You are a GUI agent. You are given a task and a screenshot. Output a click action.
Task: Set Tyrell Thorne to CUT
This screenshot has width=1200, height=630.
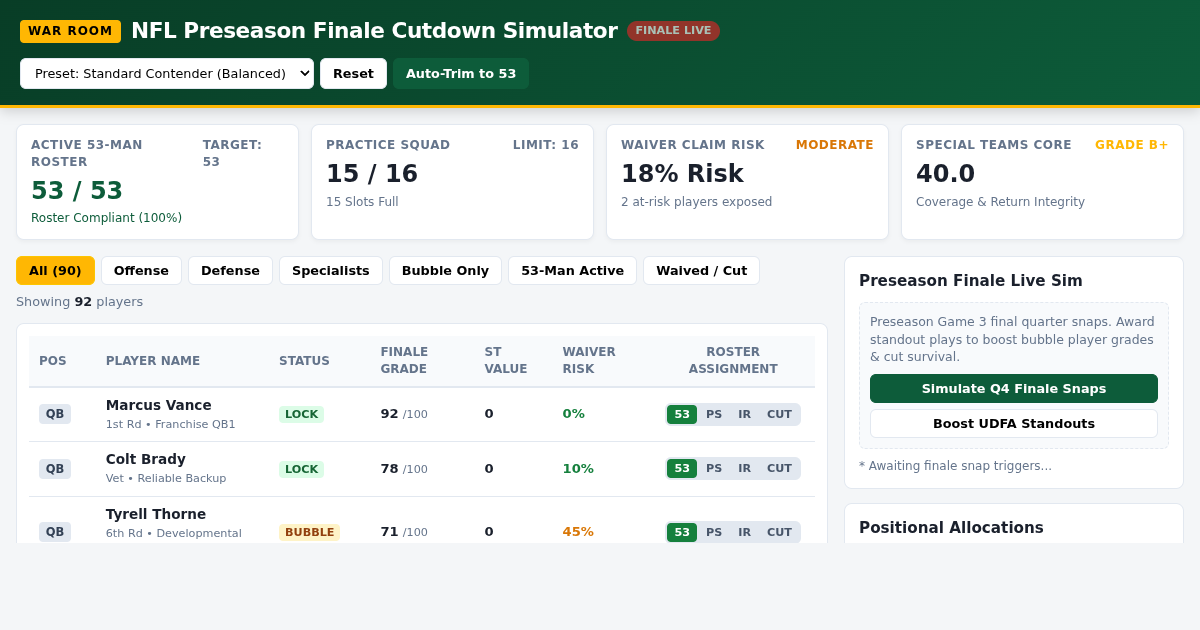tap(779, 532)
